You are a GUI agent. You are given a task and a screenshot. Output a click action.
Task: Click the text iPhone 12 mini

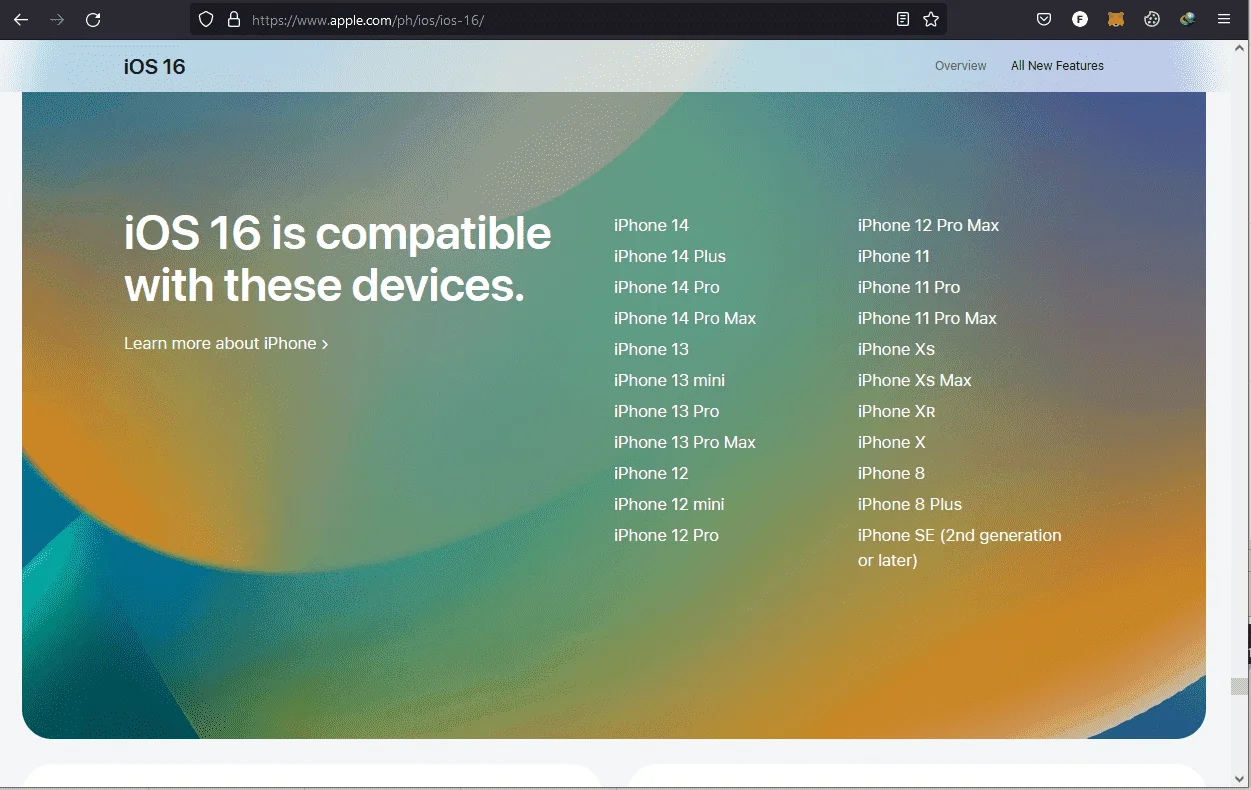pos(669,504)
